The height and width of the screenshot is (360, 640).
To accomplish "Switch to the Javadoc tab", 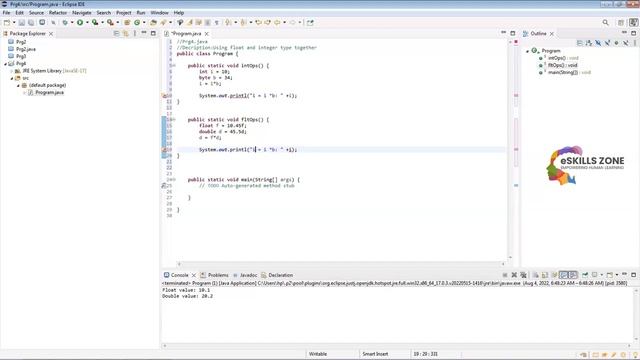I will click(245, 275).
